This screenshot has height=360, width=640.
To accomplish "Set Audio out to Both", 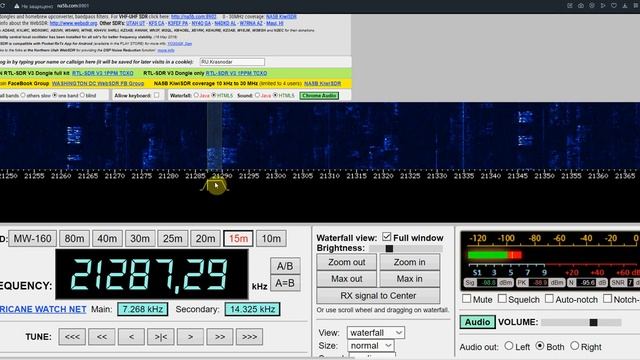I will (x=540, y=346).
